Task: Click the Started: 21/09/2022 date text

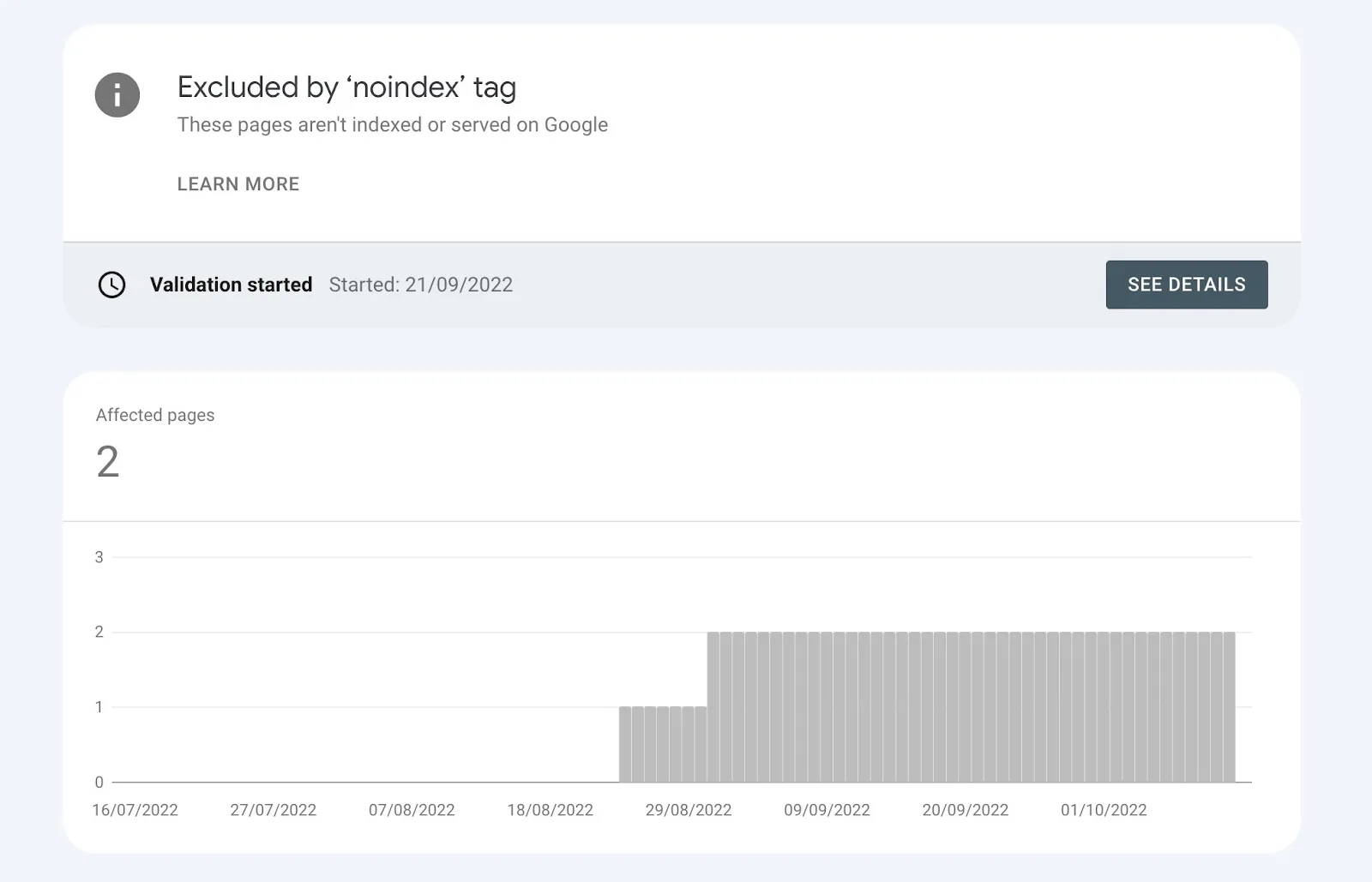Action: (x=420, y=284)
